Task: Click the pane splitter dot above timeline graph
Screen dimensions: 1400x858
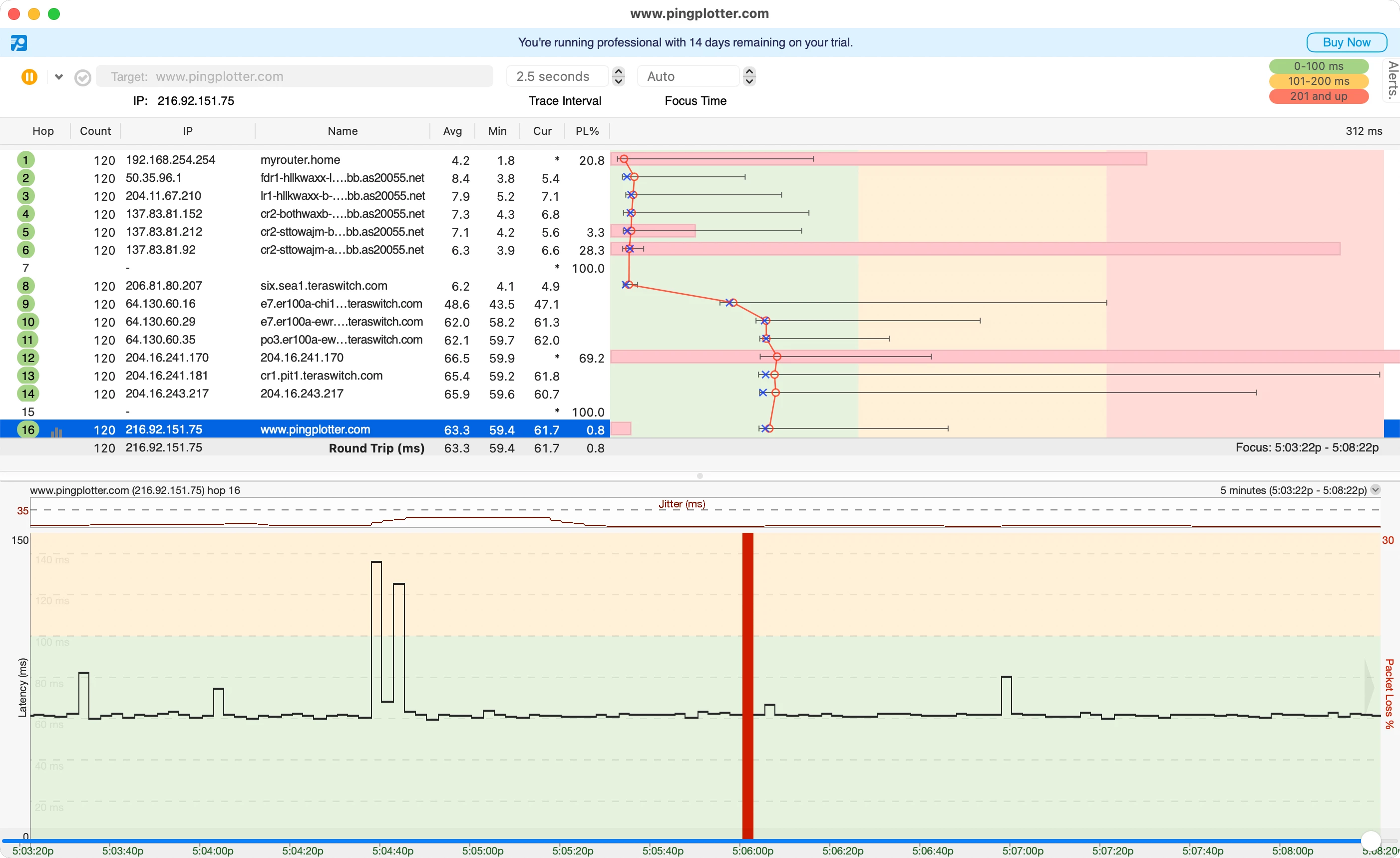Action: 700,475
